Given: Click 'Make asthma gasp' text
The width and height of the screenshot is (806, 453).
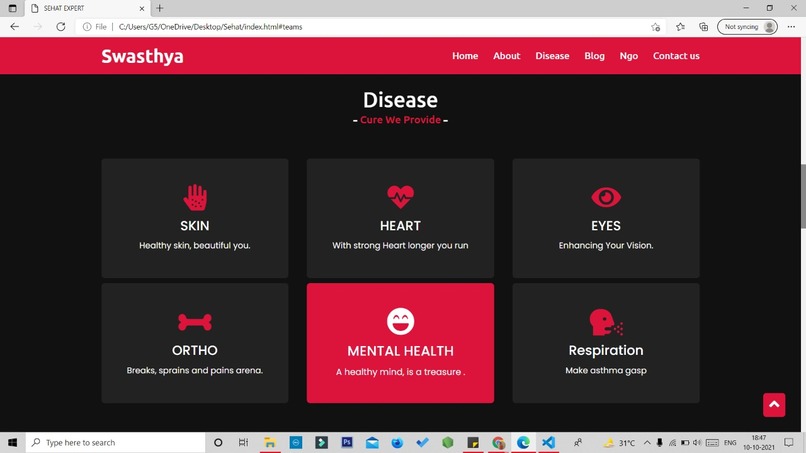Looking at the screenshot, I should point(606,370).
